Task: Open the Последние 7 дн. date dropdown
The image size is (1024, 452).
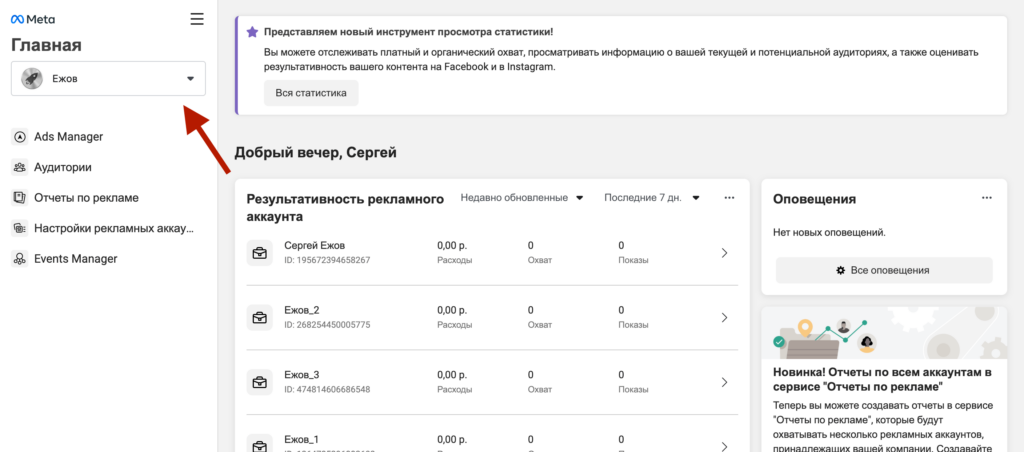Action: click(651, 198)
